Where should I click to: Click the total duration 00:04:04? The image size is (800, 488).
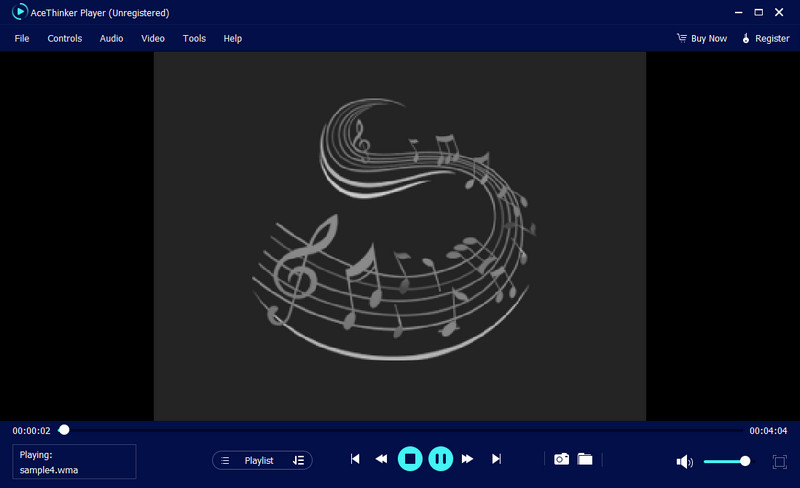point(768,431)
